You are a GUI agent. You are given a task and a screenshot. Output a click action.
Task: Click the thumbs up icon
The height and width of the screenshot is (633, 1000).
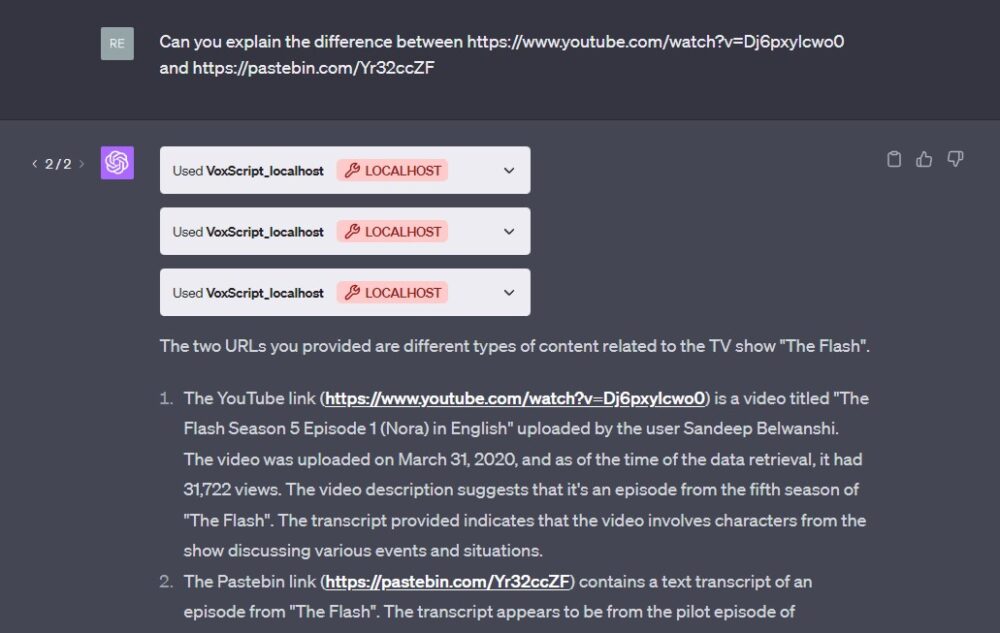pos(924,159)
